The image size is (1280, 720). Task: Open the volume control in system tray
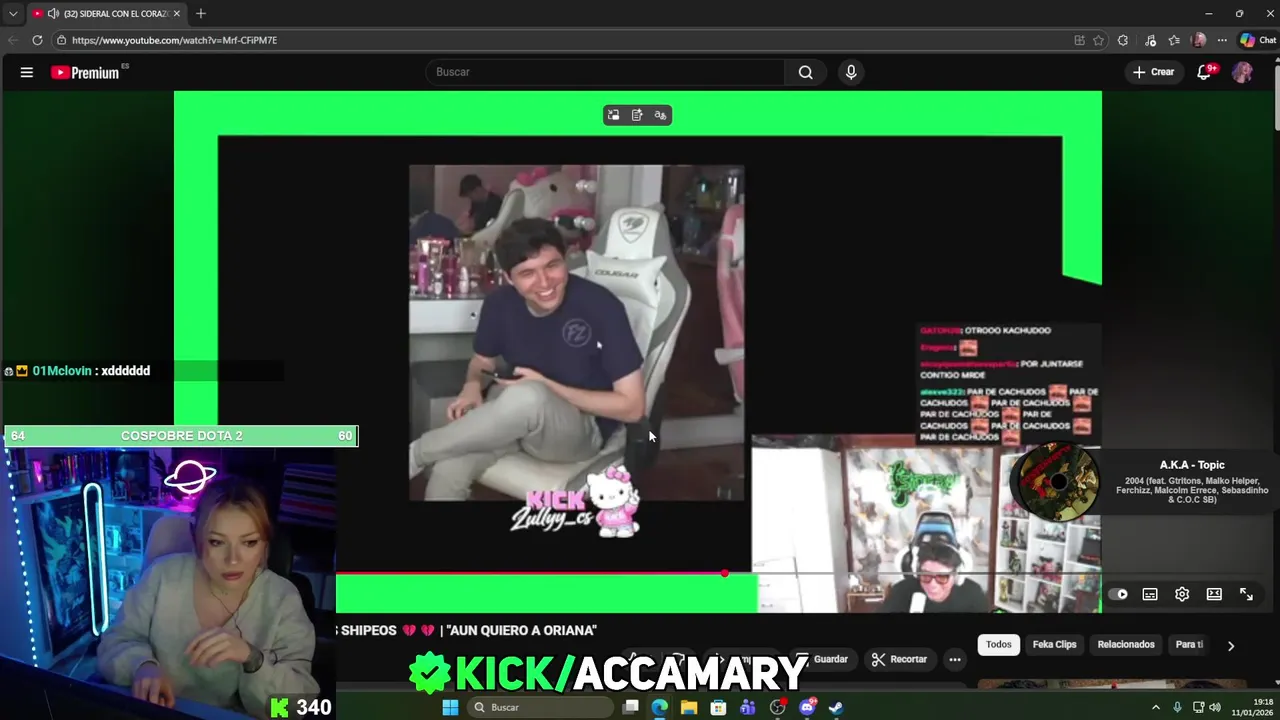(1215, 707)
